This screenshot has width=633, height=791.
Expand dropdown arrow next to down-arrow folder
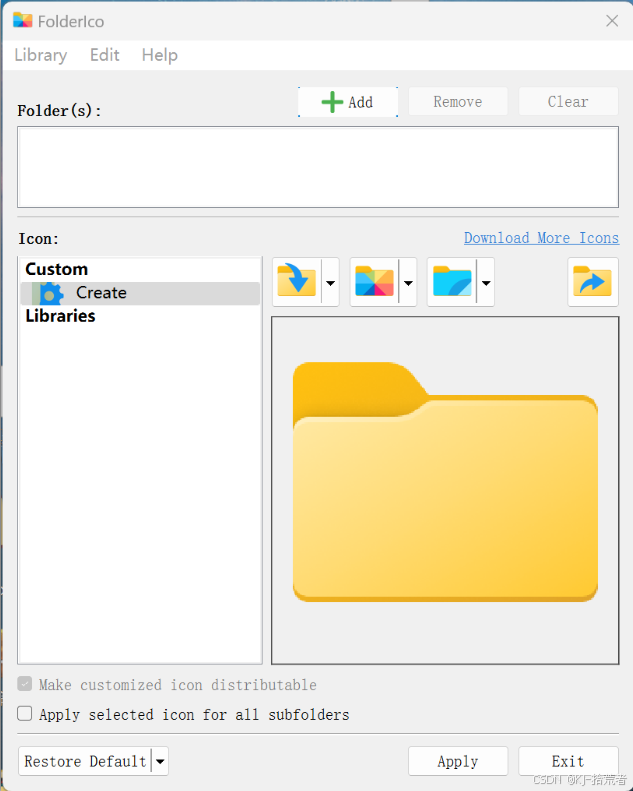tap(330, 283)
